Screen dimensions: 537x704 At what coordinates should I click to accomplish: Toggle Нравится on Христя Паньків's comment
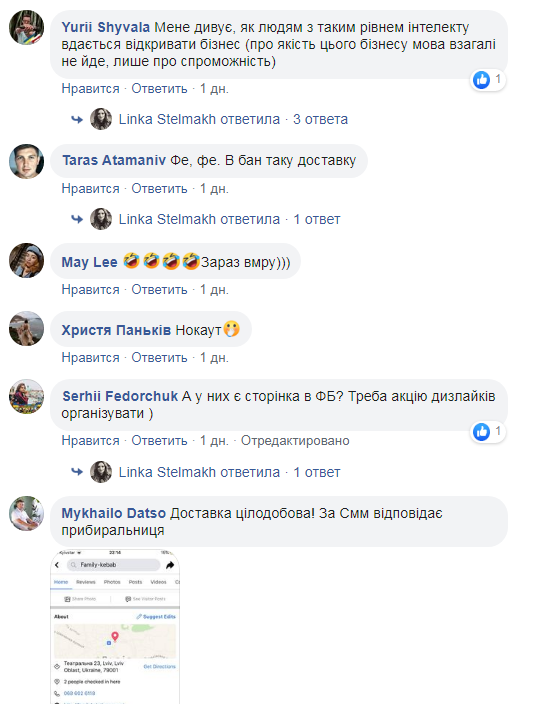coord(90,358)
